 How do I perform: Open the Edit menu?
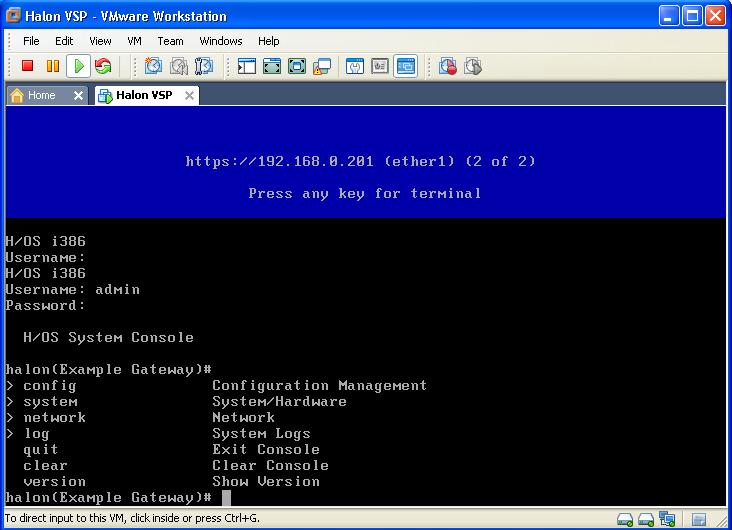point(64,41)
